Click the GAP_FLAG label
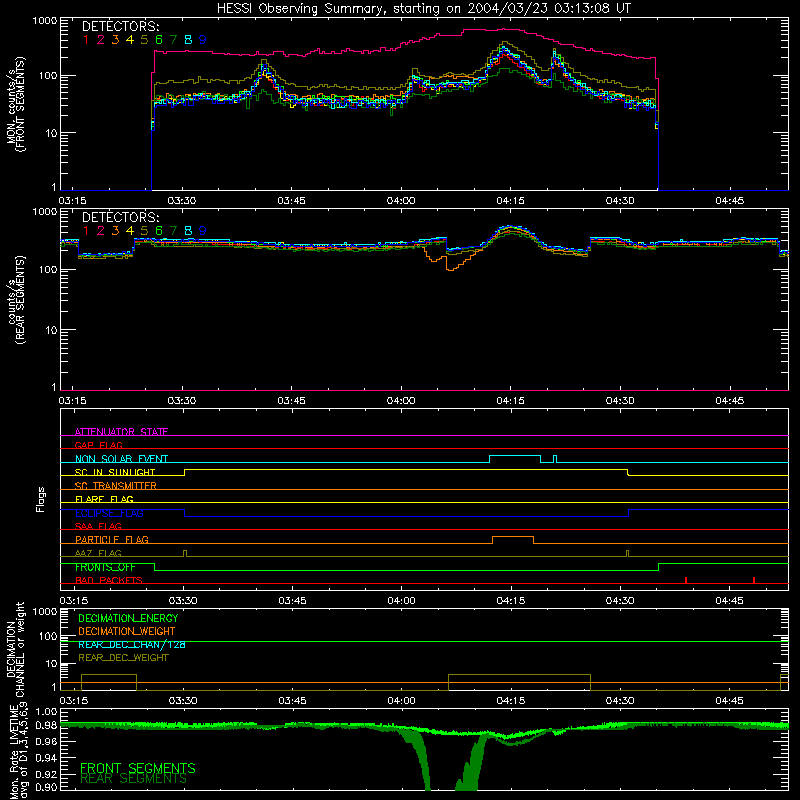 click(x=98, y=445)
